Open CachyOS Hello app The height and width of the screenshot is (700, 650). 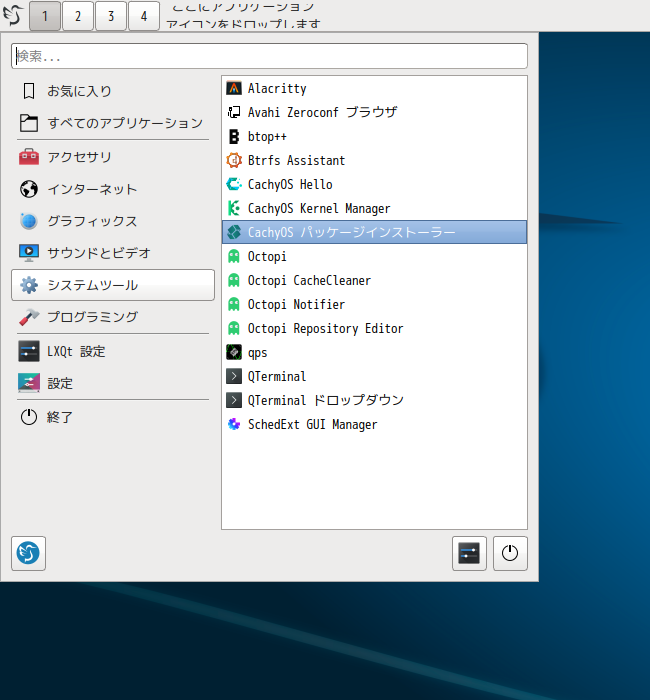coord(289,185)
